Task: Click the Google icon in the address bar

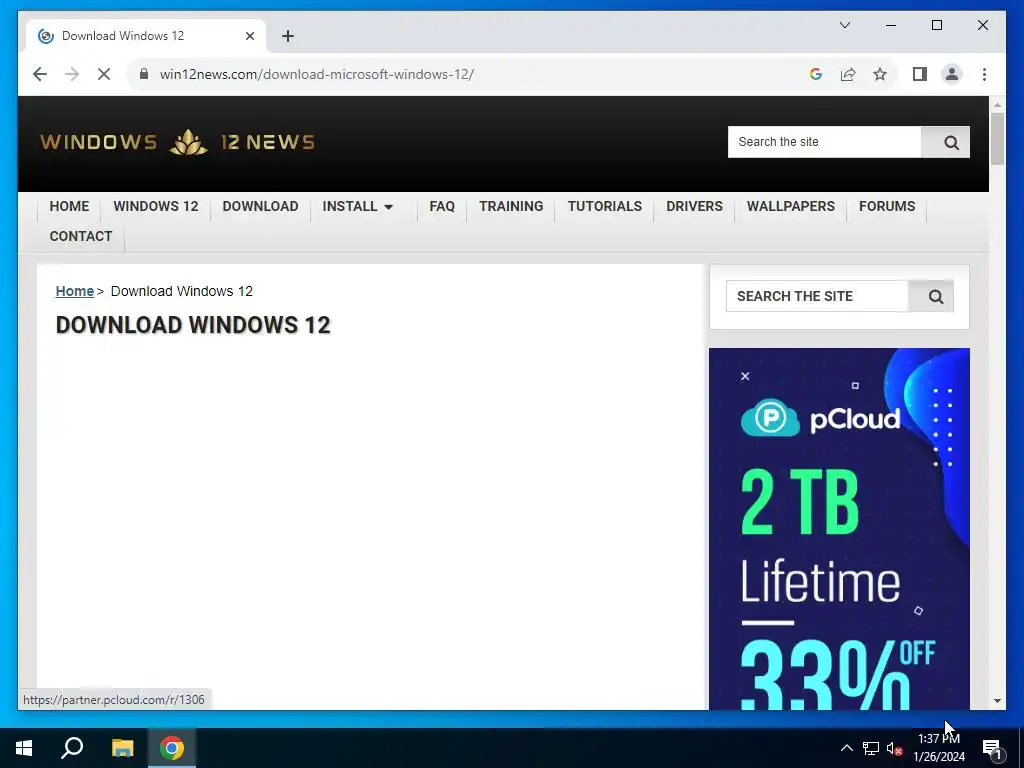Action: [816, 74]
